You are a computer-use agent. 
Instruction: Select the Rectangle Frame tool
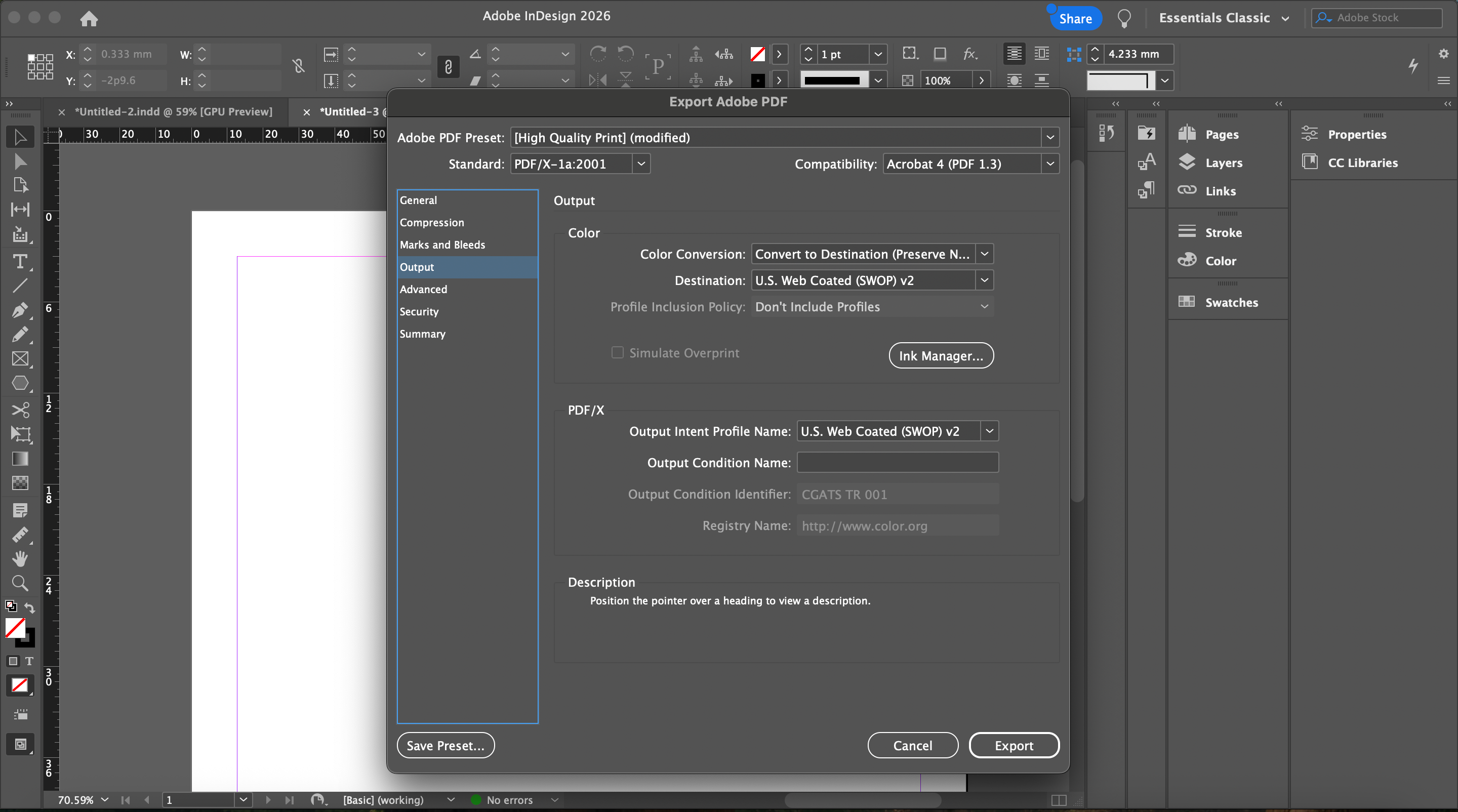(x=20, y=359)
